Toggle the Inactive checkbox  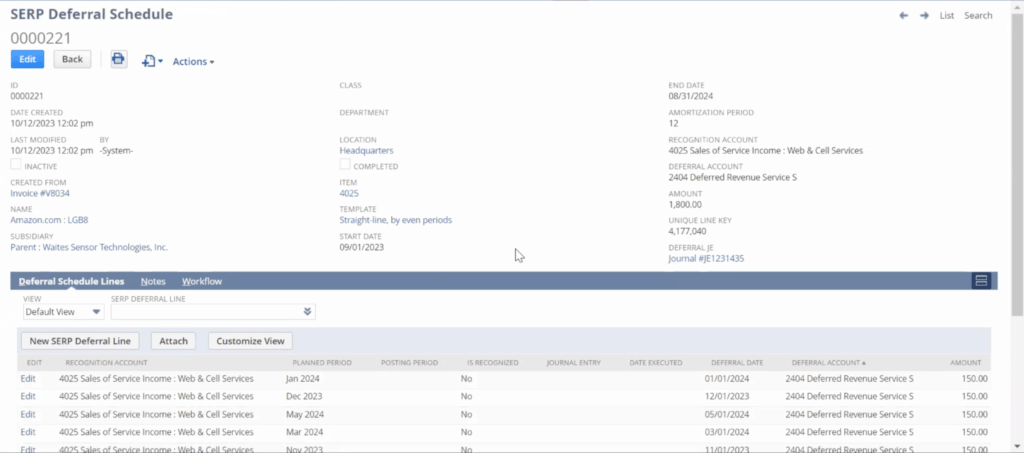click(16, 165)
